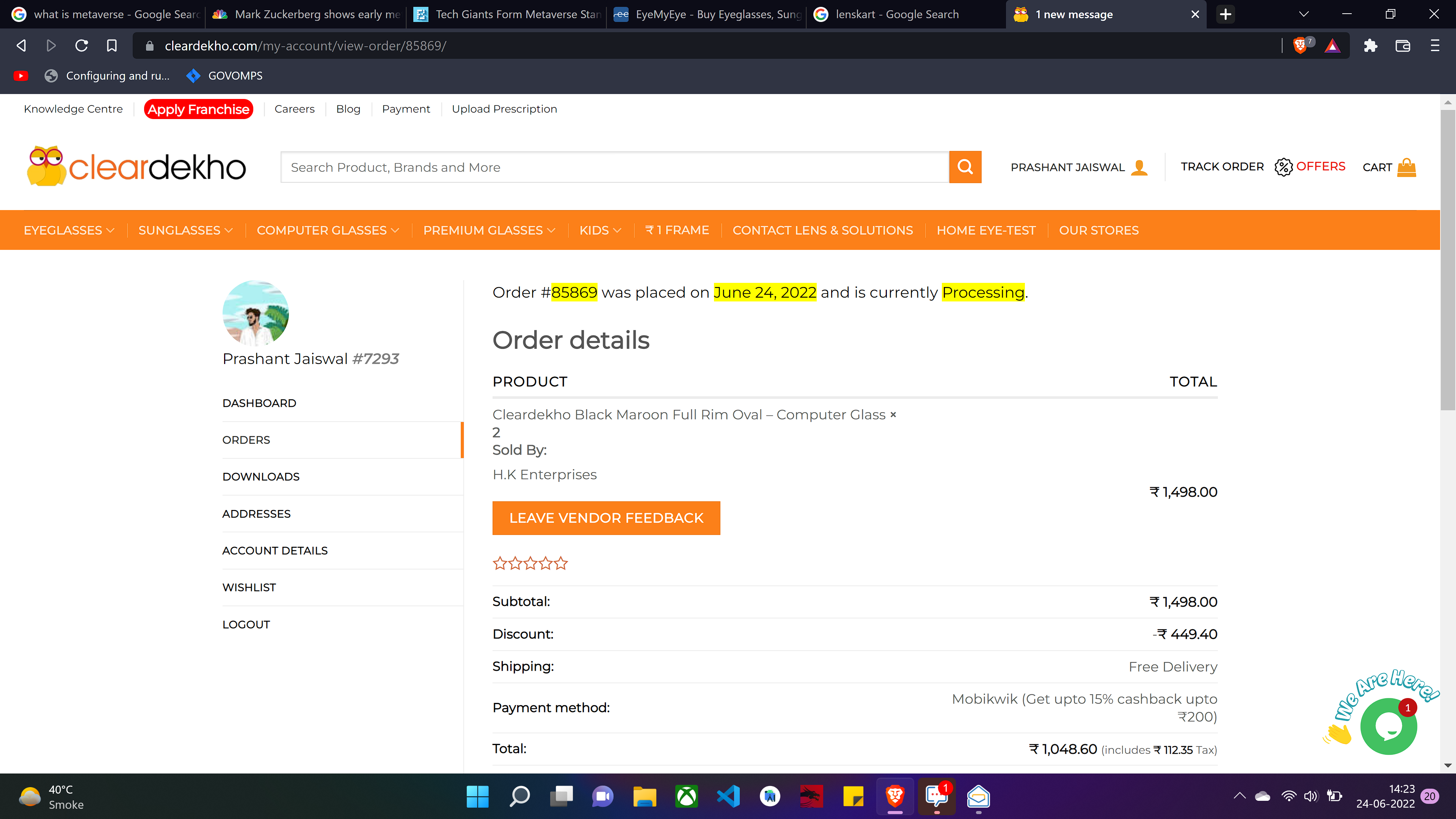Click the Search Product, Brands and More field
The height and width of the screenshot is (819, 1456).
pyautogui.click(x=614, y=167)
